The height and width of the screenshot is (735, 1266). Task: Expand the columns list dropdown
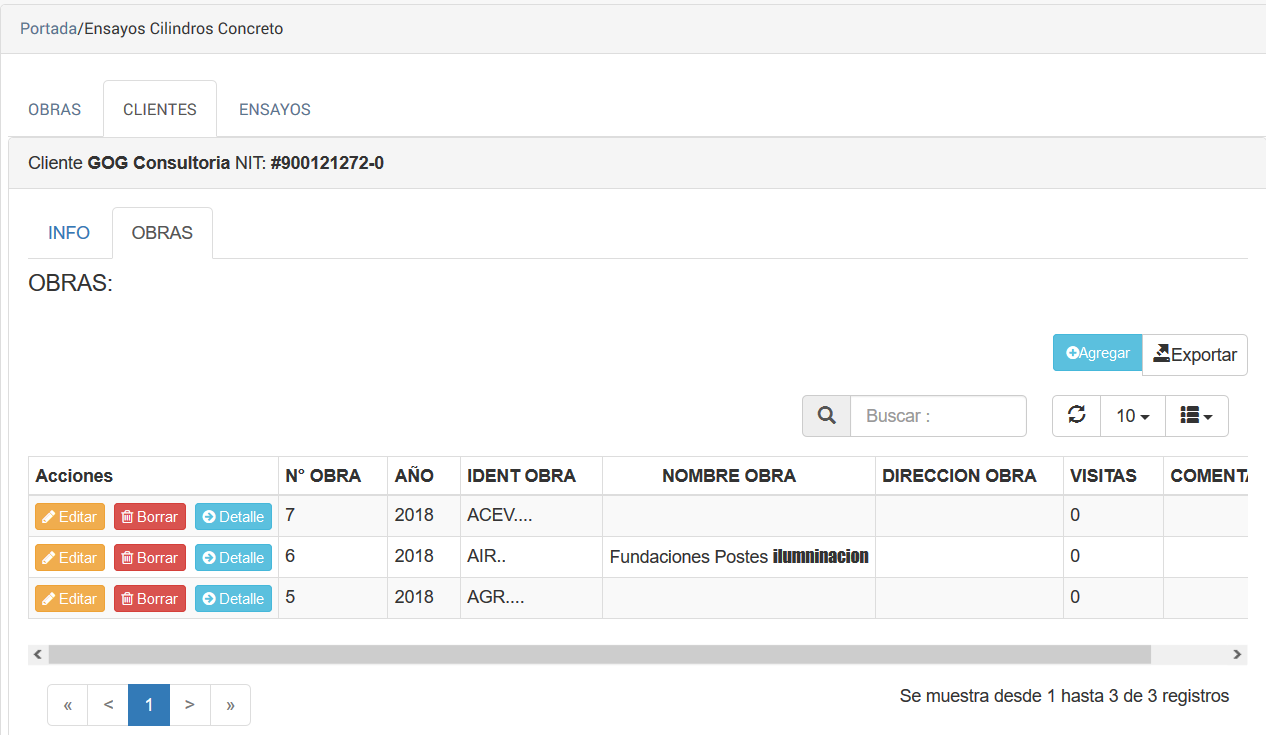(1196, 416)
